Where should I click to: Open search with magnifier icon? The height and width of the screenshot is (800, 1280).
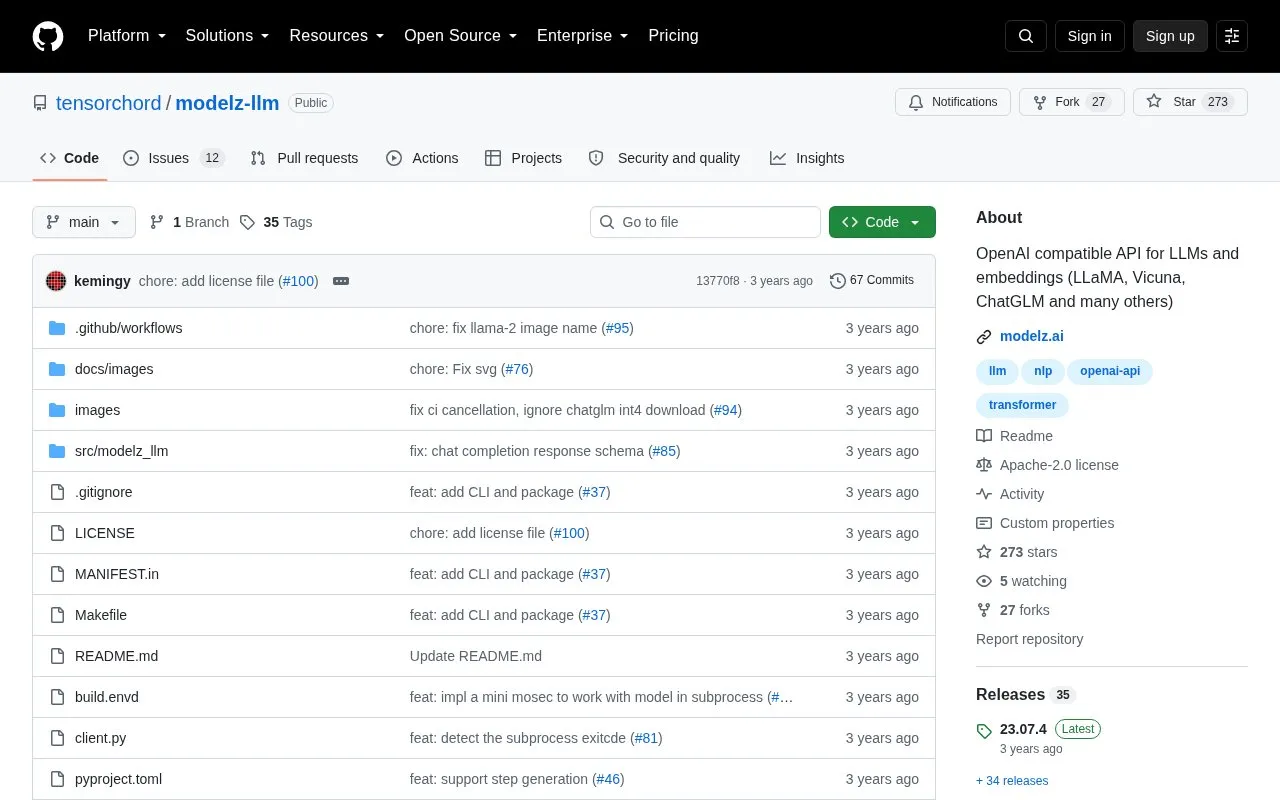point(1026,36)
